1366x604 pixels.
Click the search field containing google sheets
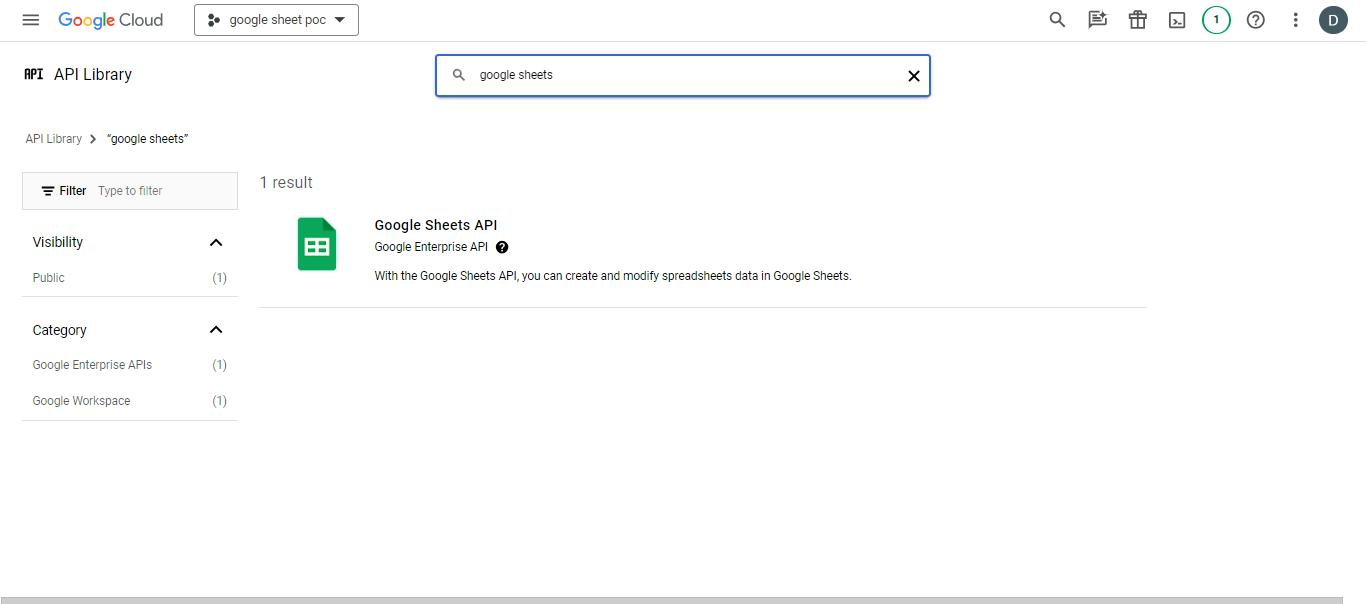click(x=683, y=75)
